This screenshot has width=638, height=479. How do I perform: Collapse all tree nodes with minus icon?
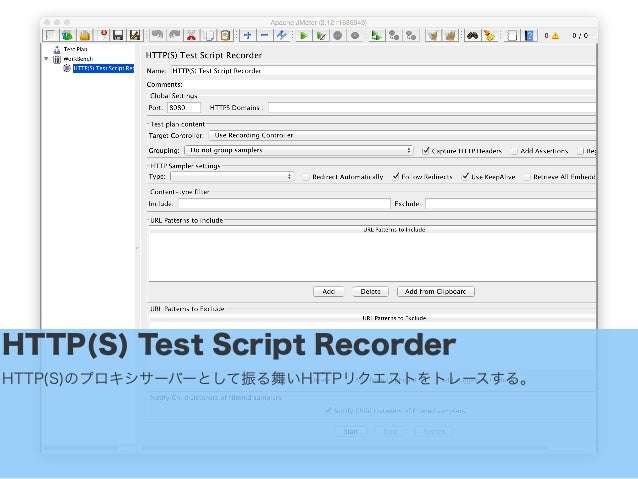[x=264, y=35]
